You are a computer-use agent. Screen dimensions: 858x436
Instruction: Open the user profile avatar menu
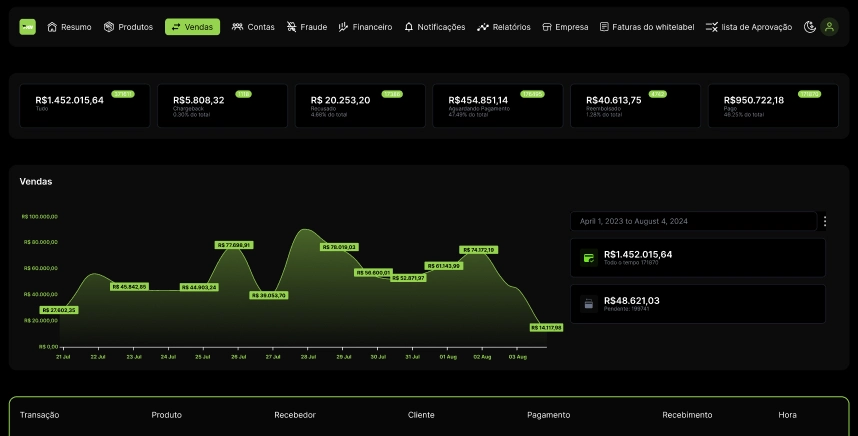coord(830,27)
